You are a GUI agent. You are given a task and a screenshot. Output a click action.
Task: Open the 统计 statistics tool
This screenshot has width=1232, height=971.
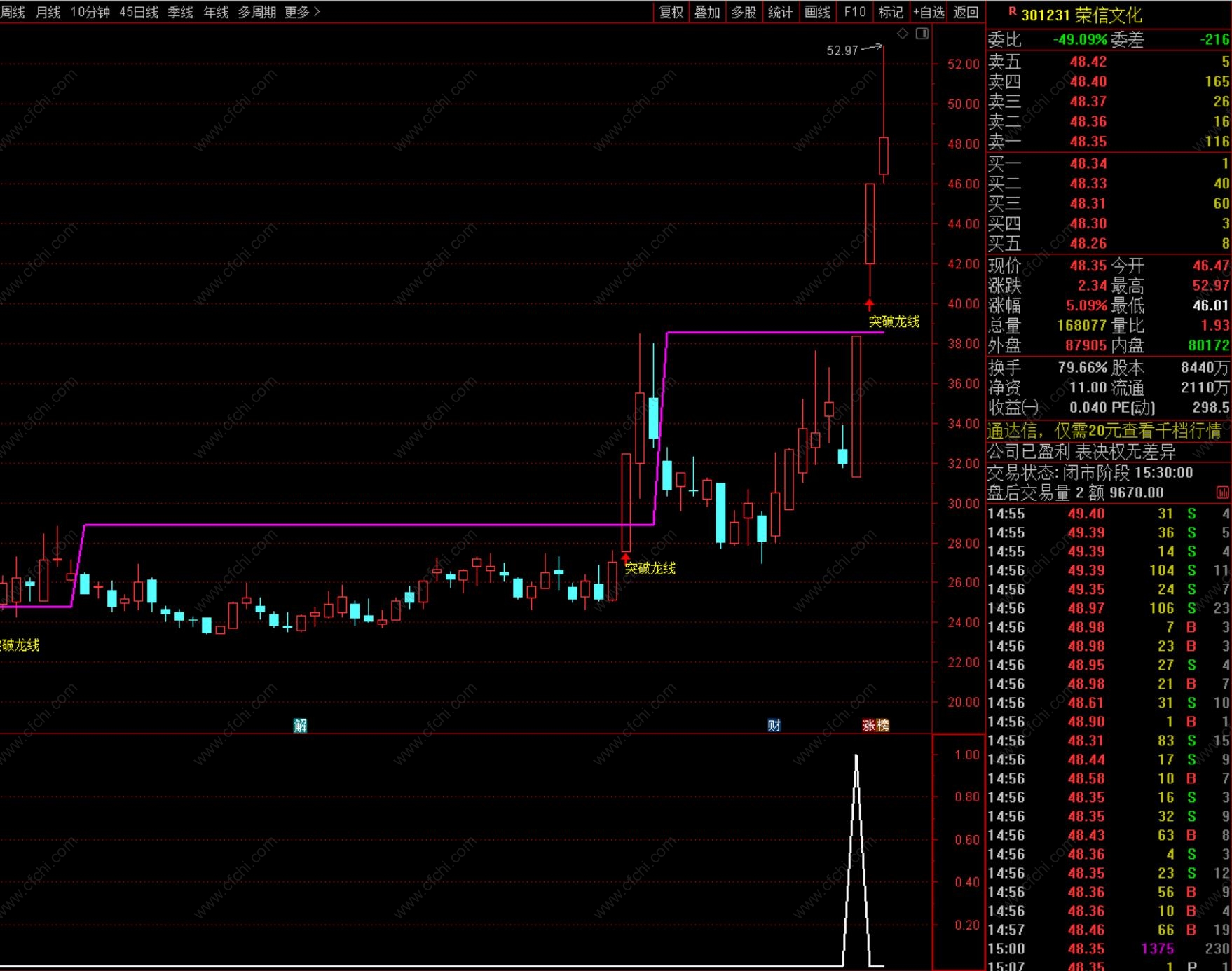[x=781, y=12]
